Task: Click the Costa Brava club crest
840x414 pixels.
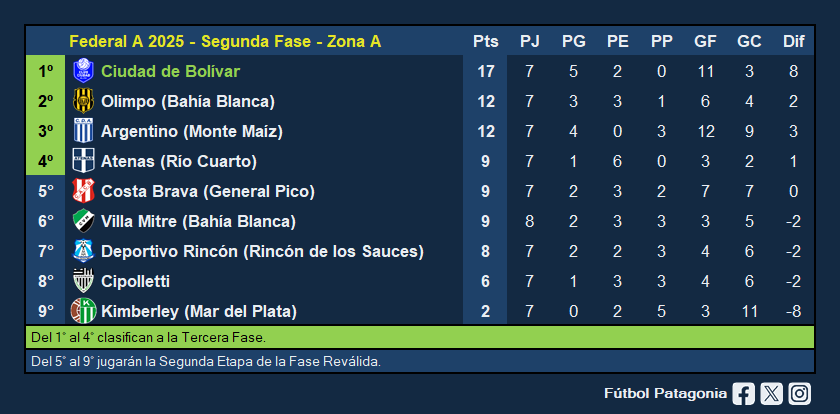Action: [x=83, y=191]
